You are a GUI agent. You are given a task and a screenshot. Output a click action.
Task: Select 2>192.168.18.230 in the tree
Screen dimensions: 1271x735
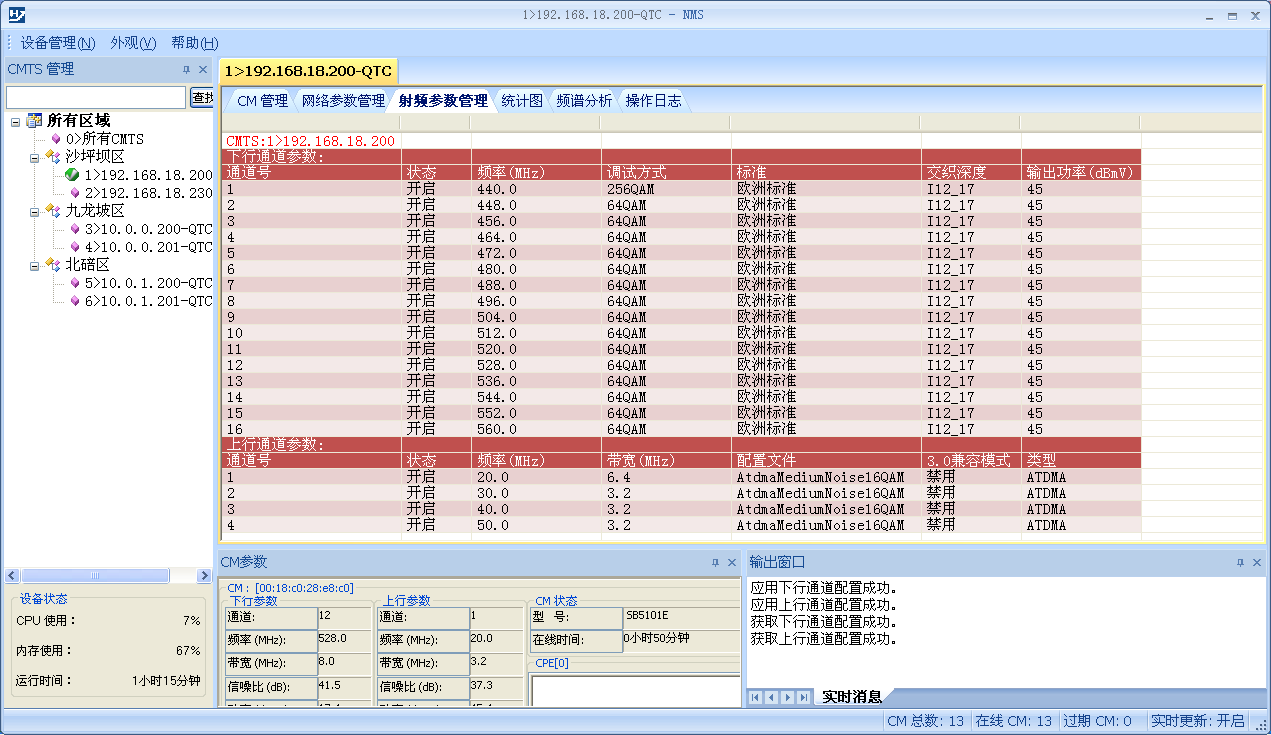pos(148,193)
